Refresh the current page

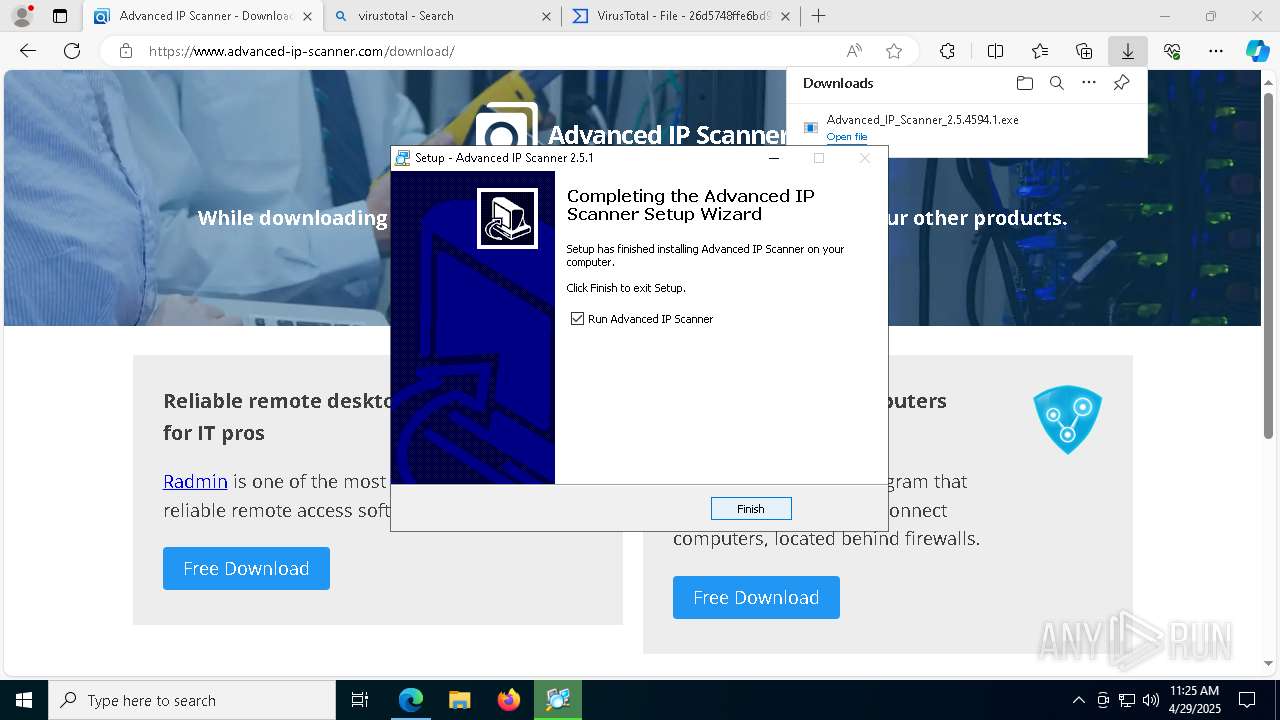coord(72,51)
